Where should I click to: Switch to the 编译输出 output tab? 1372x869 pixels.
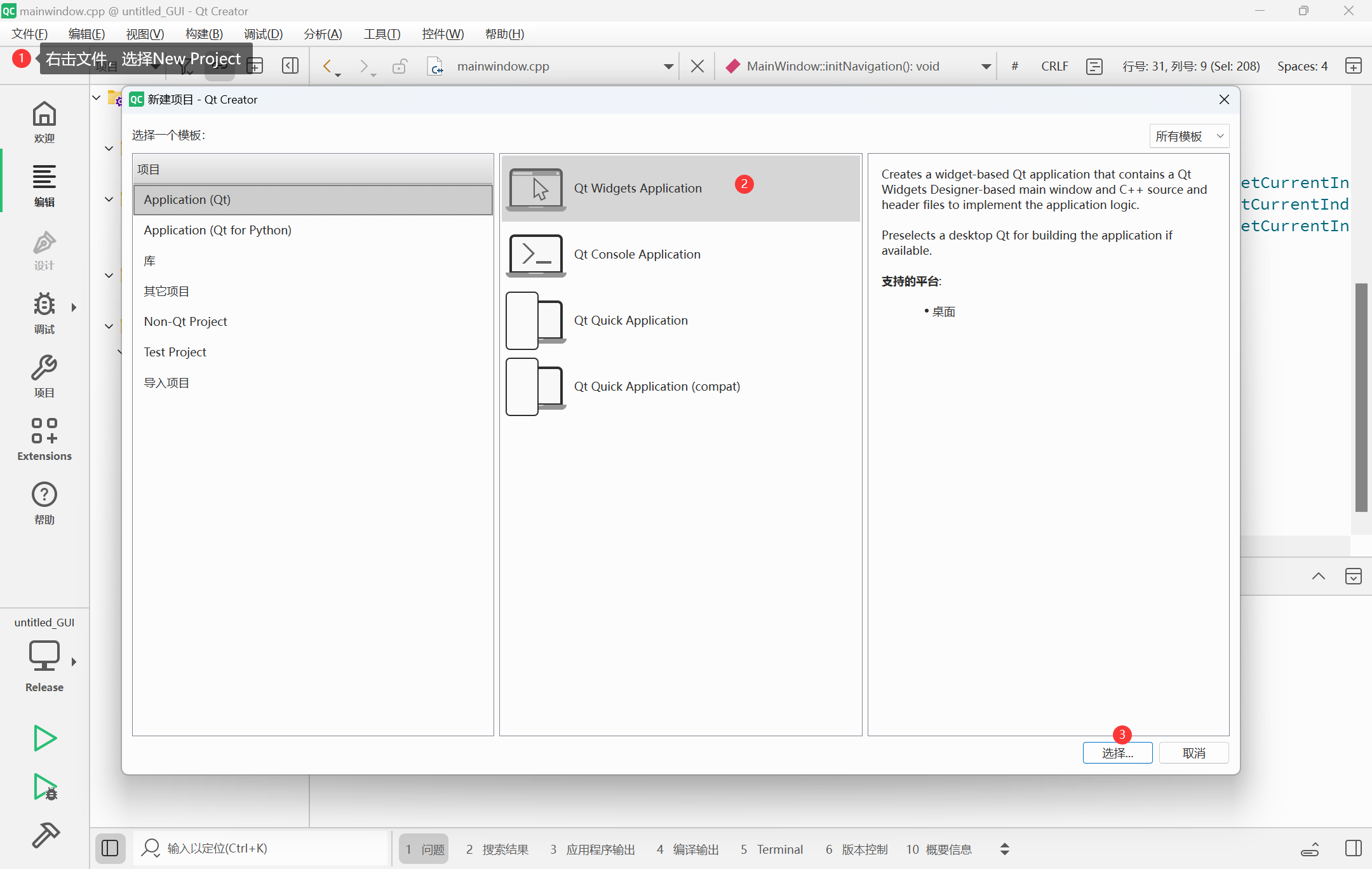point(688,849)
